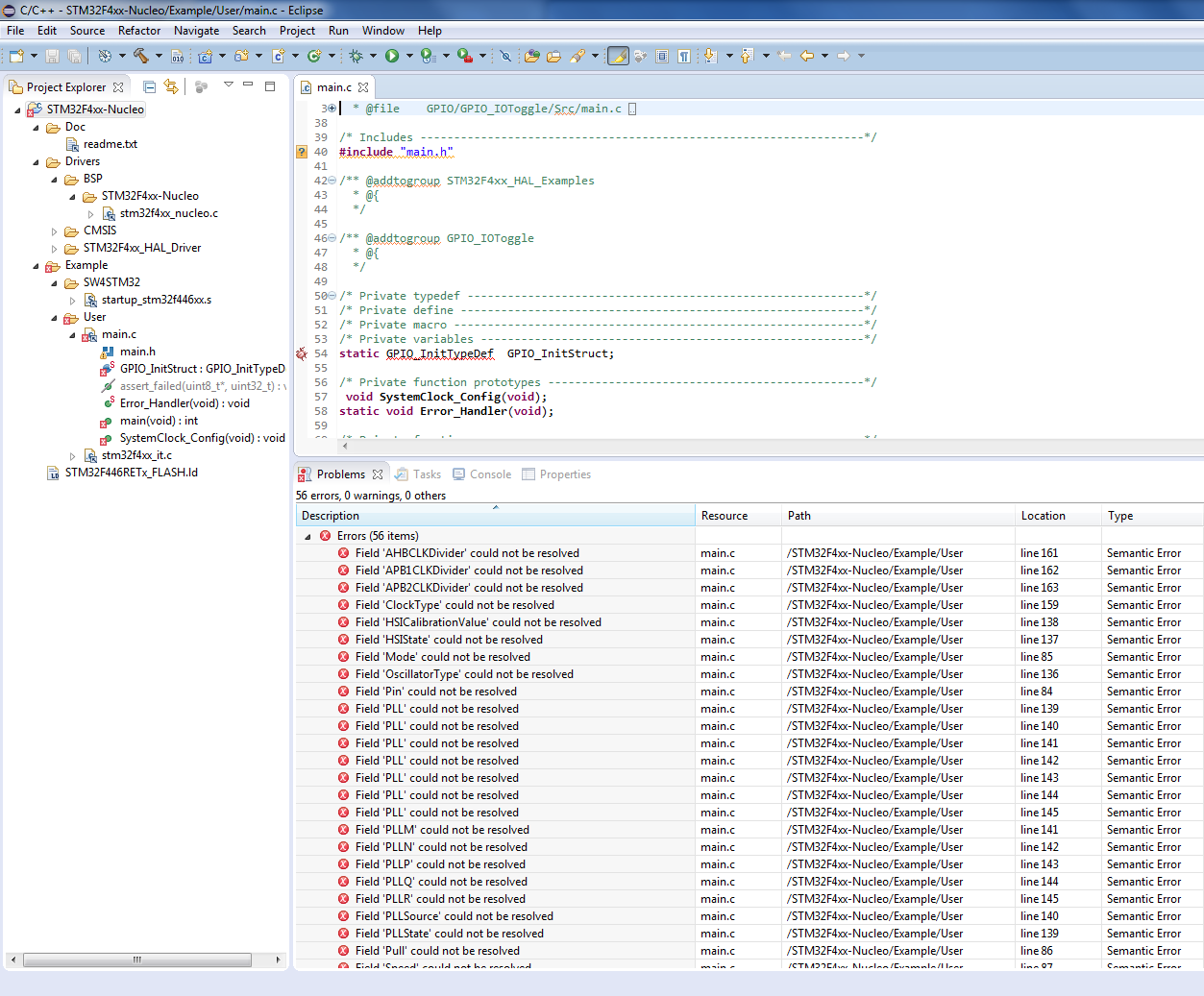The image size is (1204, 996).
Task: Click the New file toolbar icon
Action: click(16, 56)
